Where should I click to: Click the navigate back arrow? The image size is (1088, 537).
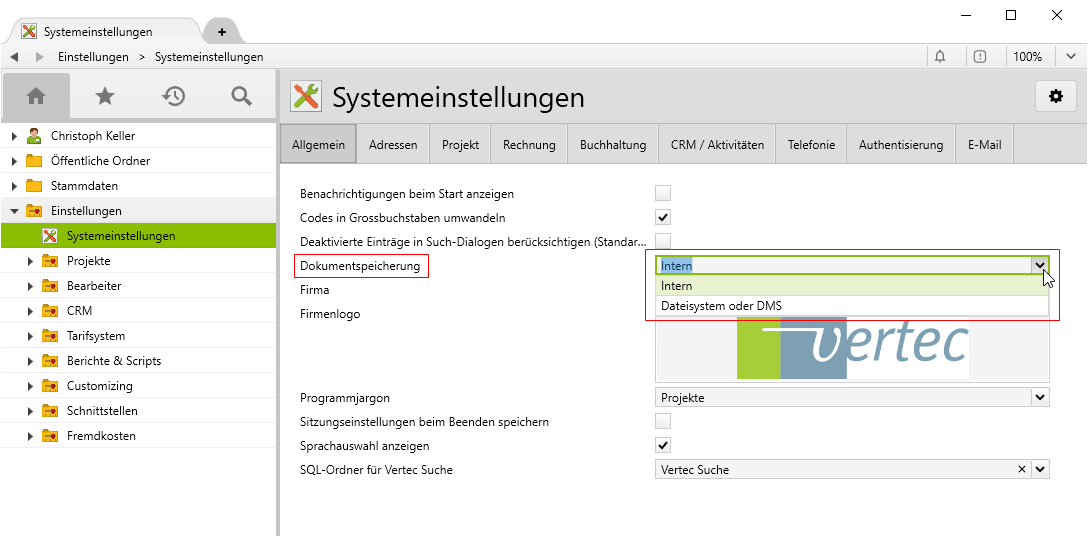coord(15,57)
